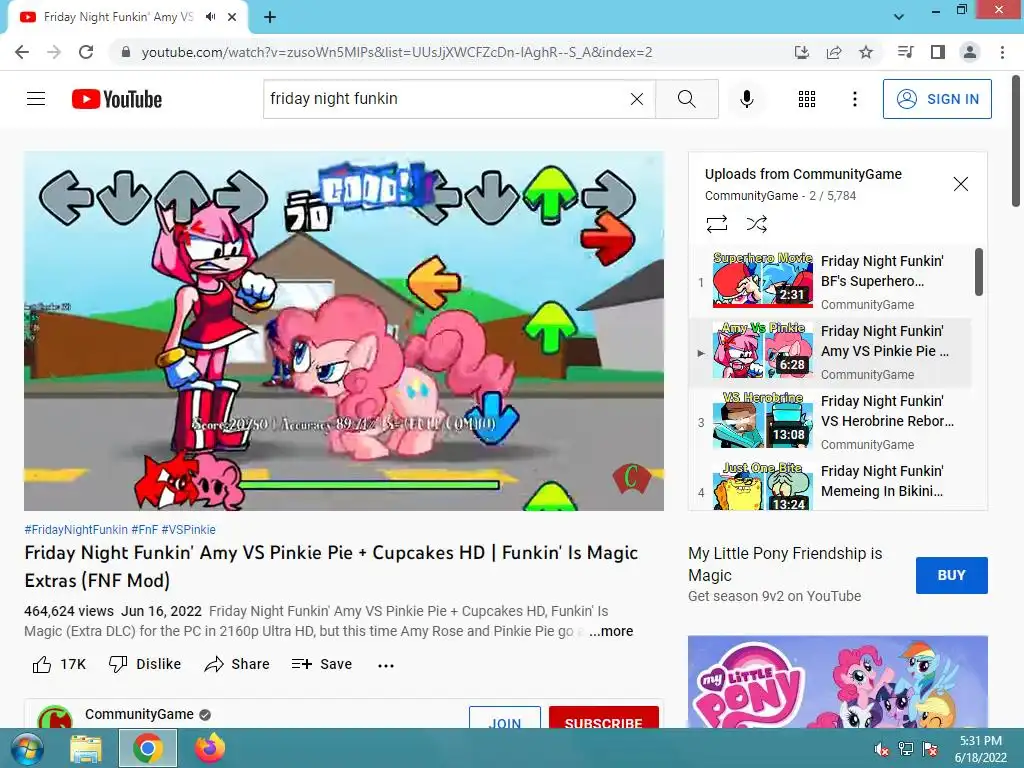Image resolution: width=1024 pixels, height=768 pixels.
Task: Click SUBSCRIBE button
Action: click(603, 717)
